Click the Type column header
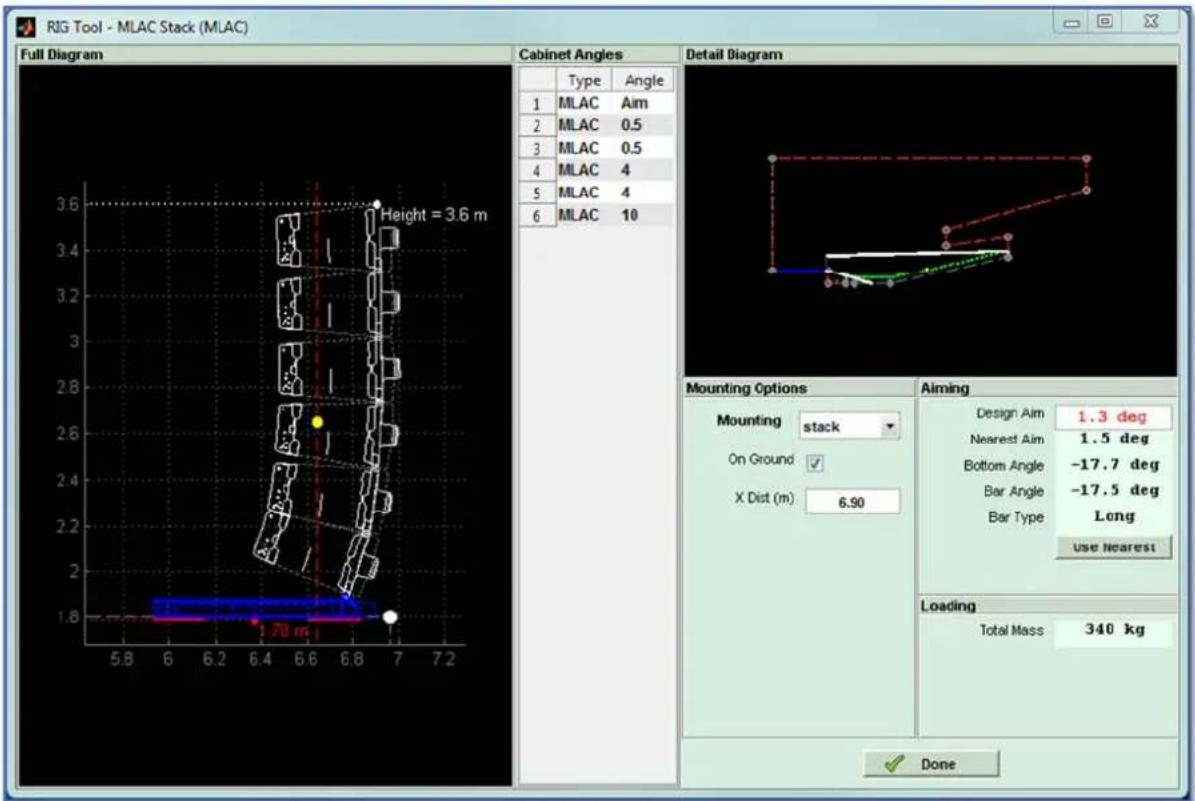The image size is (1195, 801). click(x=584, y=81)
